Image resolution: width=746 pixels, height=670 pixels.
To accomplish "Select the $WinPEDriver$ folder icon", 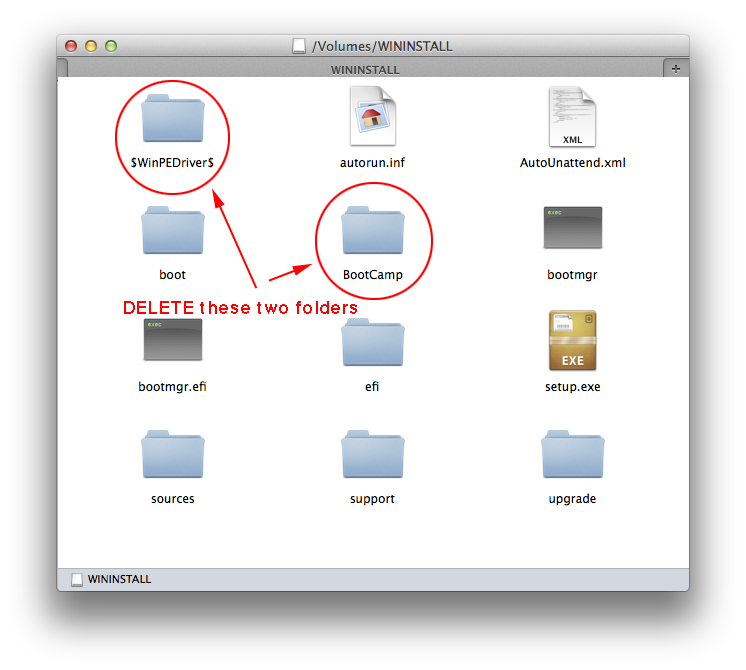I will pyautogui.click(x=173, y=118).
